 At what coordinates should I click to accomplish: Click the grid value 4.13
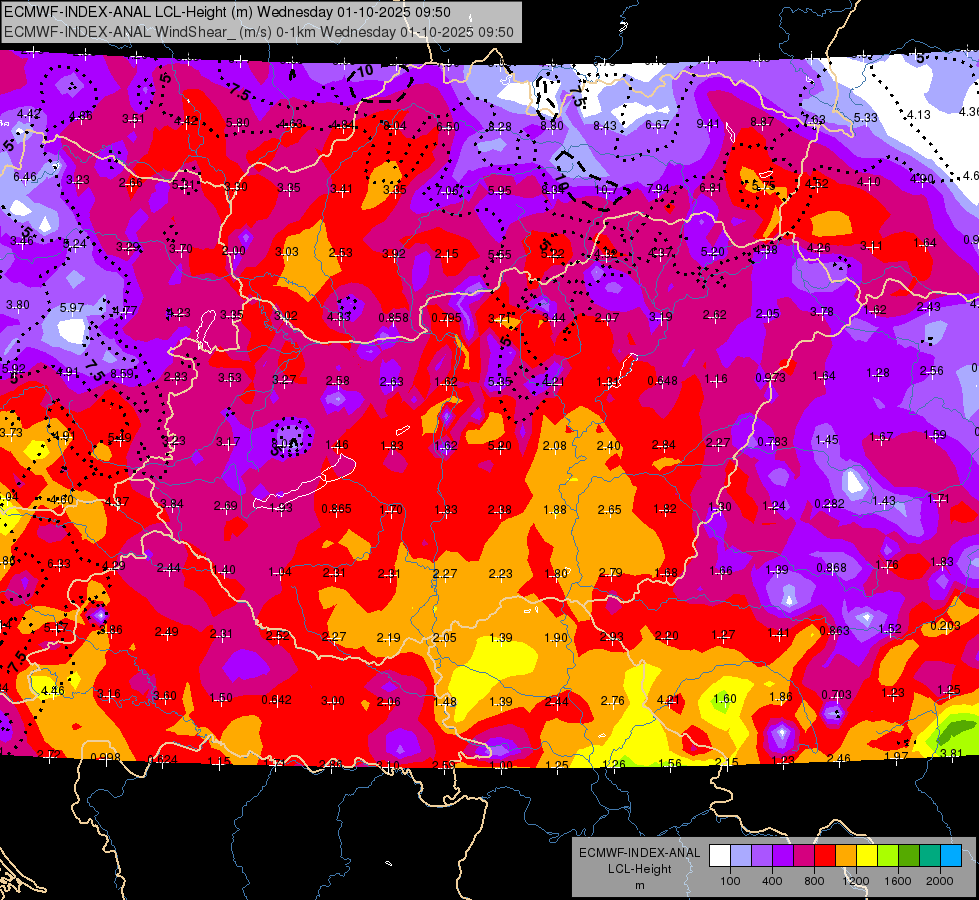918,115
